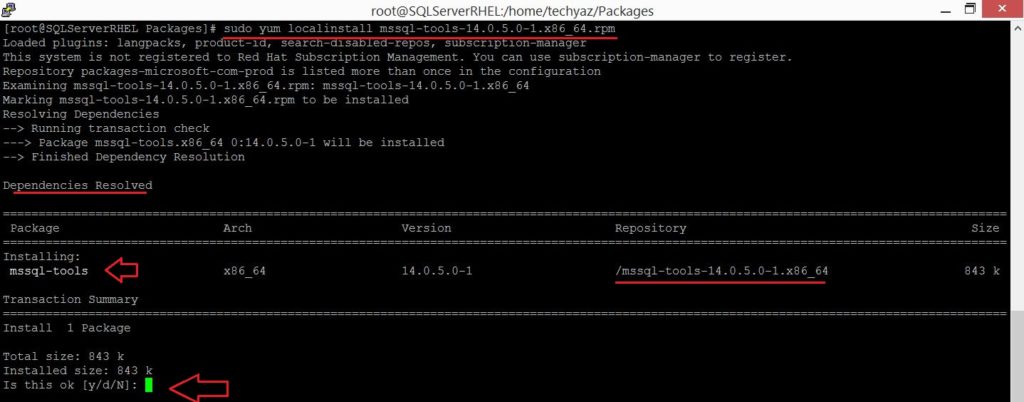Click the 'mssql-tools' package name in the table
This screenshot has height=402, width=1024.
coord(49,271)
